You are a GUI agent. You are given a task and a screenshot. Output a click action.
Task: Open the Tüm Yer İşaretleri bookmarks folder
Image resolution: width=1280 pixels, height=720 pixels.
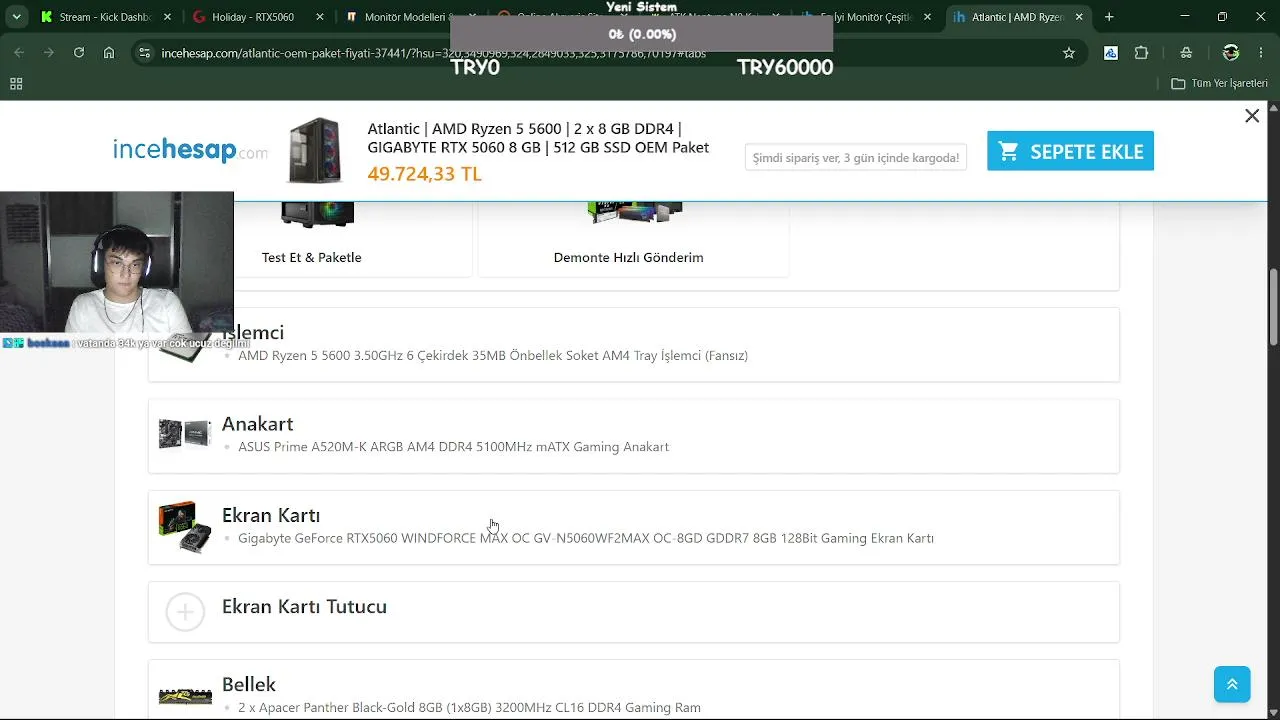(x=1220, y=84)
